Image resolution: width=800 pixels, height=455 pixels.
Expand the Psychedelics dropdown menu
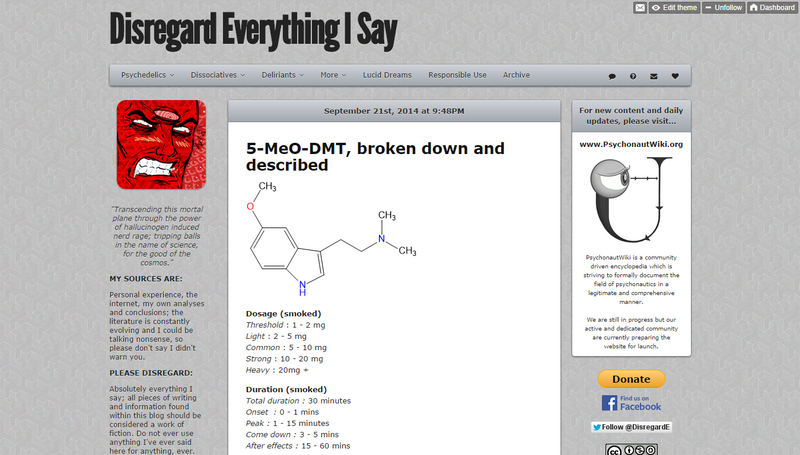coord(147,75)
